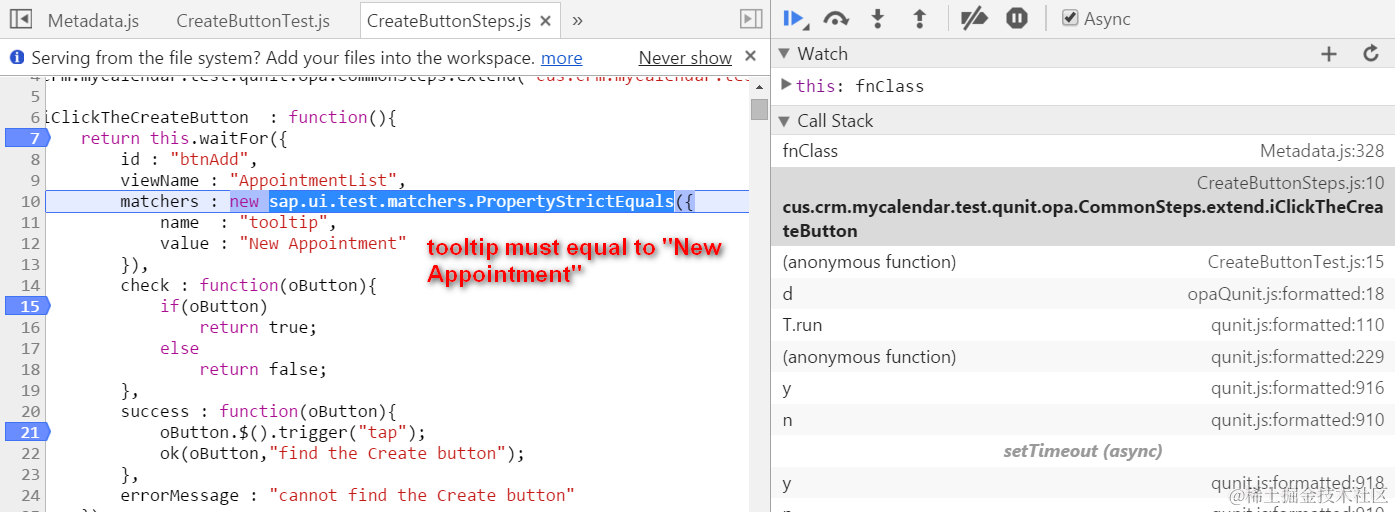Open the qunit.js:formatted:916 link
1395x512 pixels.
(x=1298, y=388)
